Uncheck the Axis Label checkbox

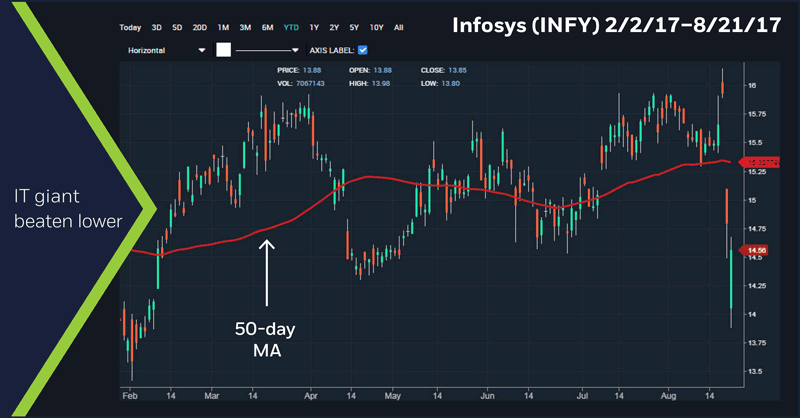coord(362,49)
